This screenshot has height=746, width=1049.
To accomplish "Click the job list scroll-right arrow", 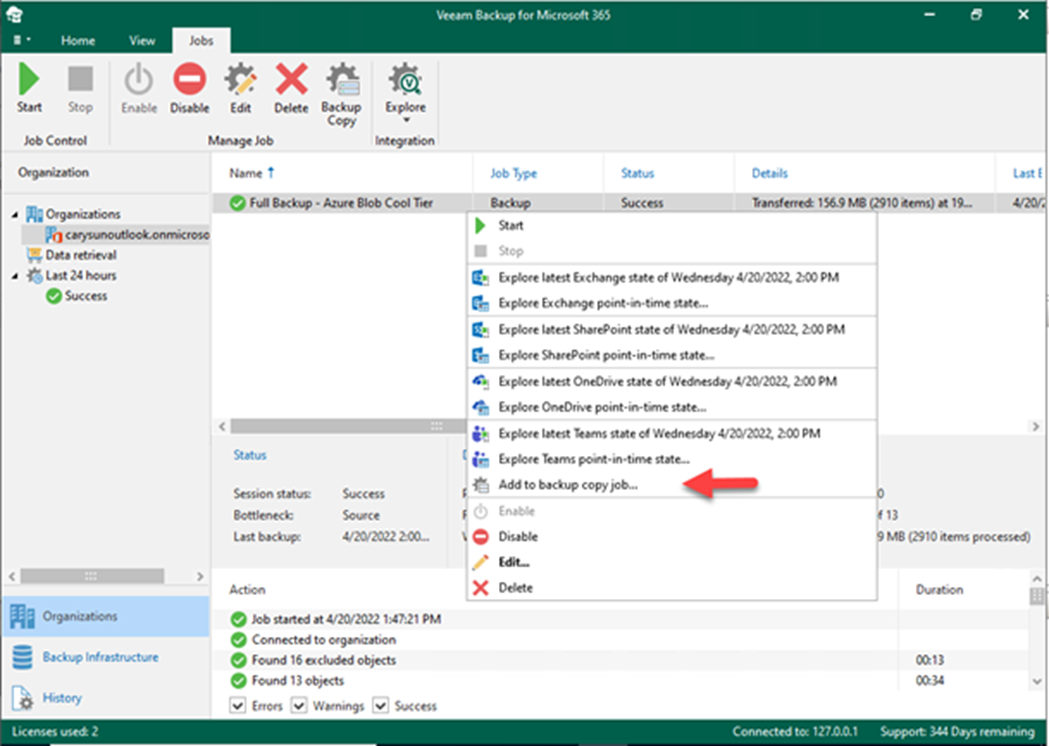I will (x=1036, y=426).
